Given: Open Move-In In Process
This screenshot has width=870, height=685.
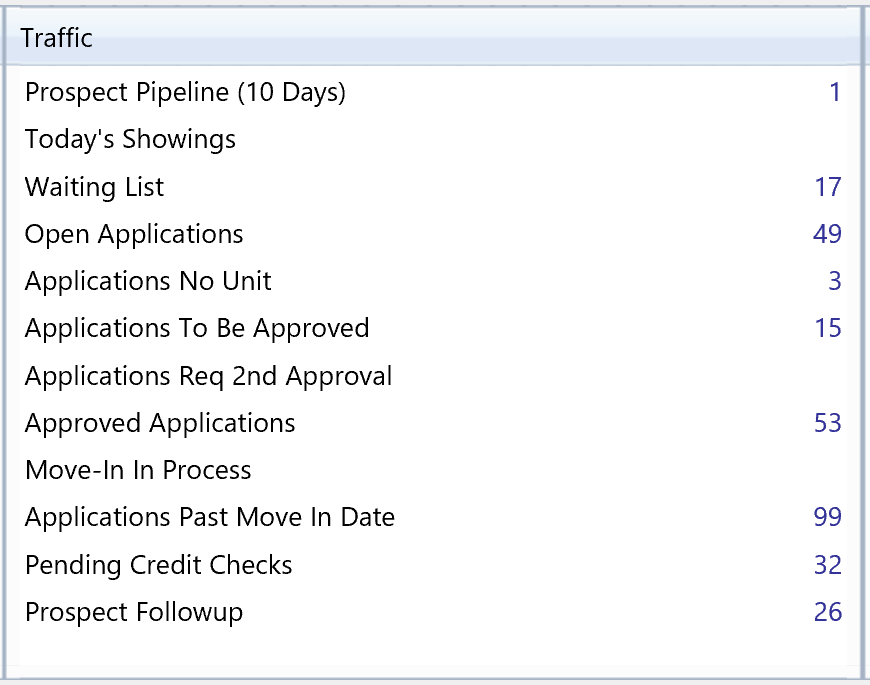Looking at the screenshot, I should (x=138, y=470).
